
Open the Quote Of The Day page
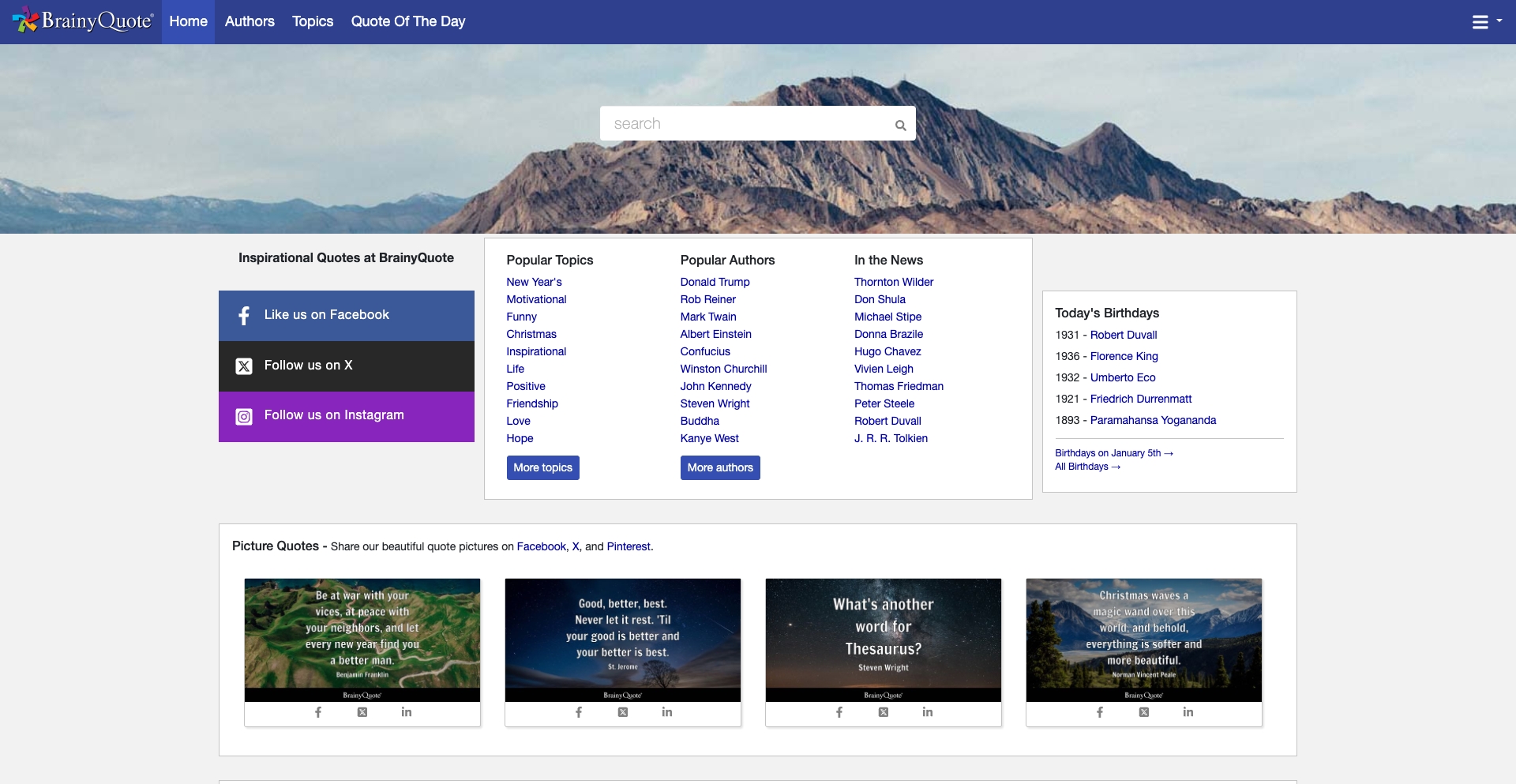pyautogui.click(x=408, y=21)
